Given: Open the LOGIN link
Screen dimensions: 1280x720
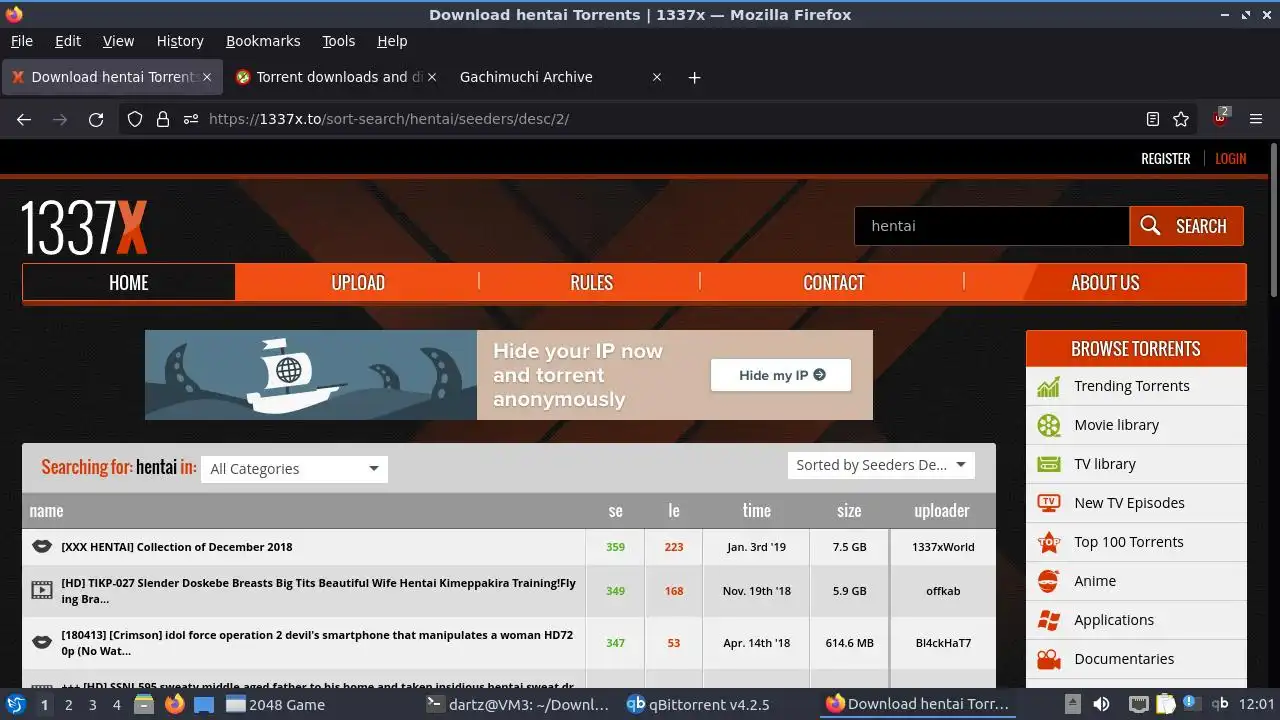Looking at the screenshot, I should tap(1231, 158).
